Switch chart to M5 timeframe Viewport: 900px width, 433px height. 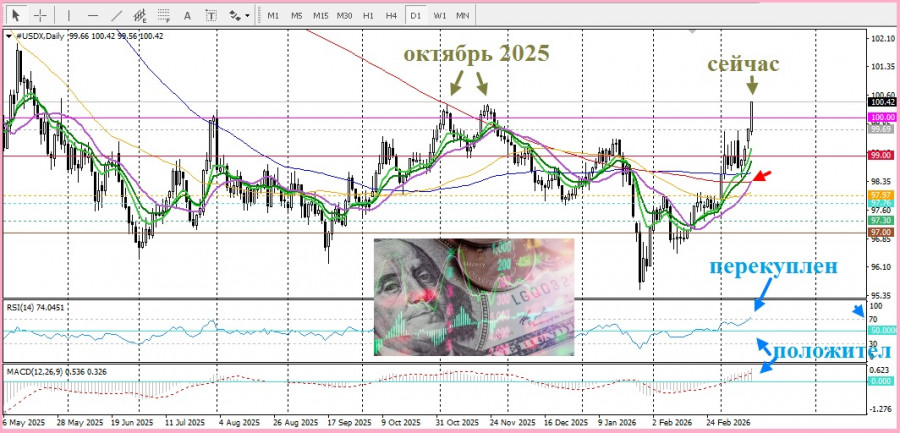[296, 16]
